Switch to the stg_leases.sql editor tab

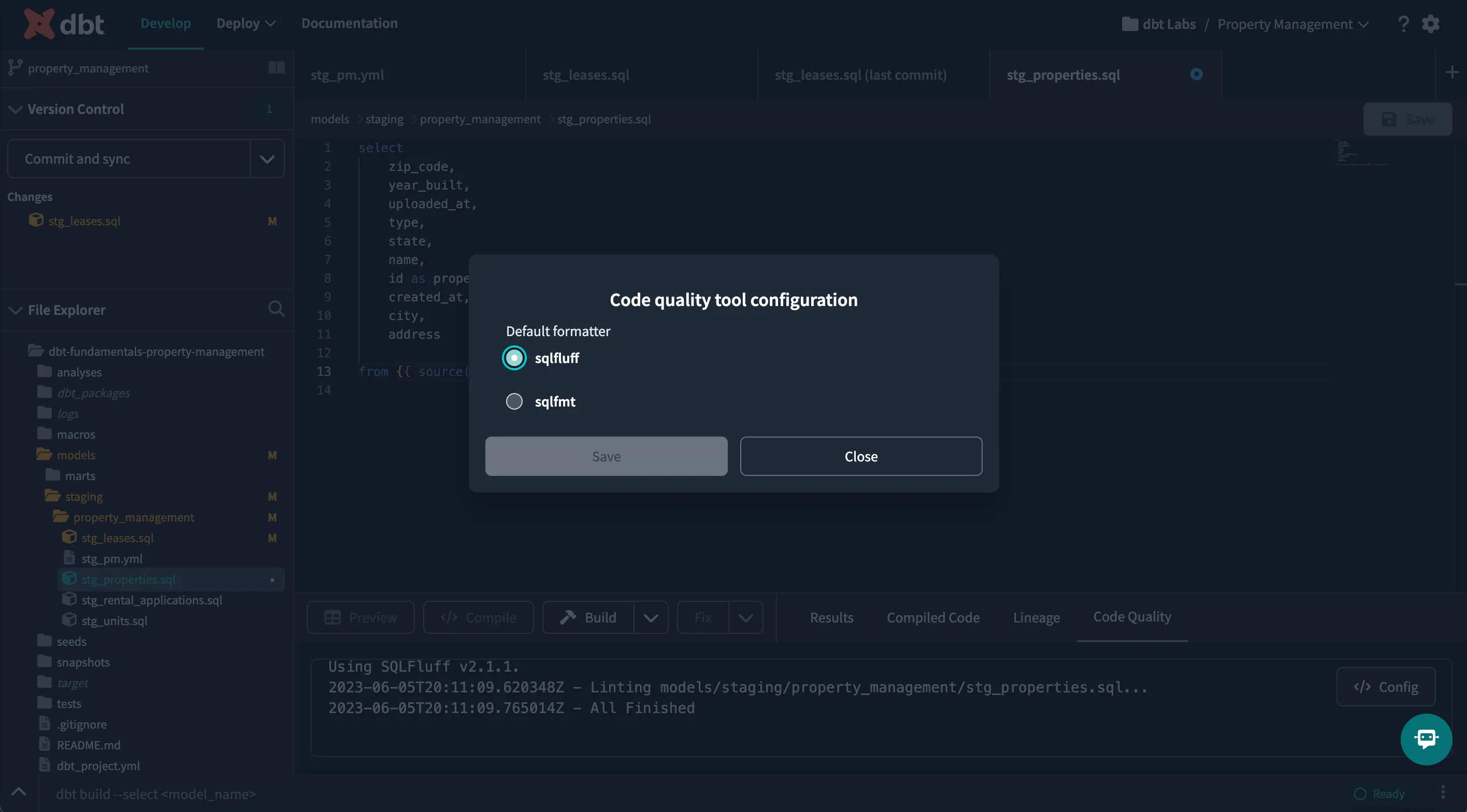pos(642,75)
